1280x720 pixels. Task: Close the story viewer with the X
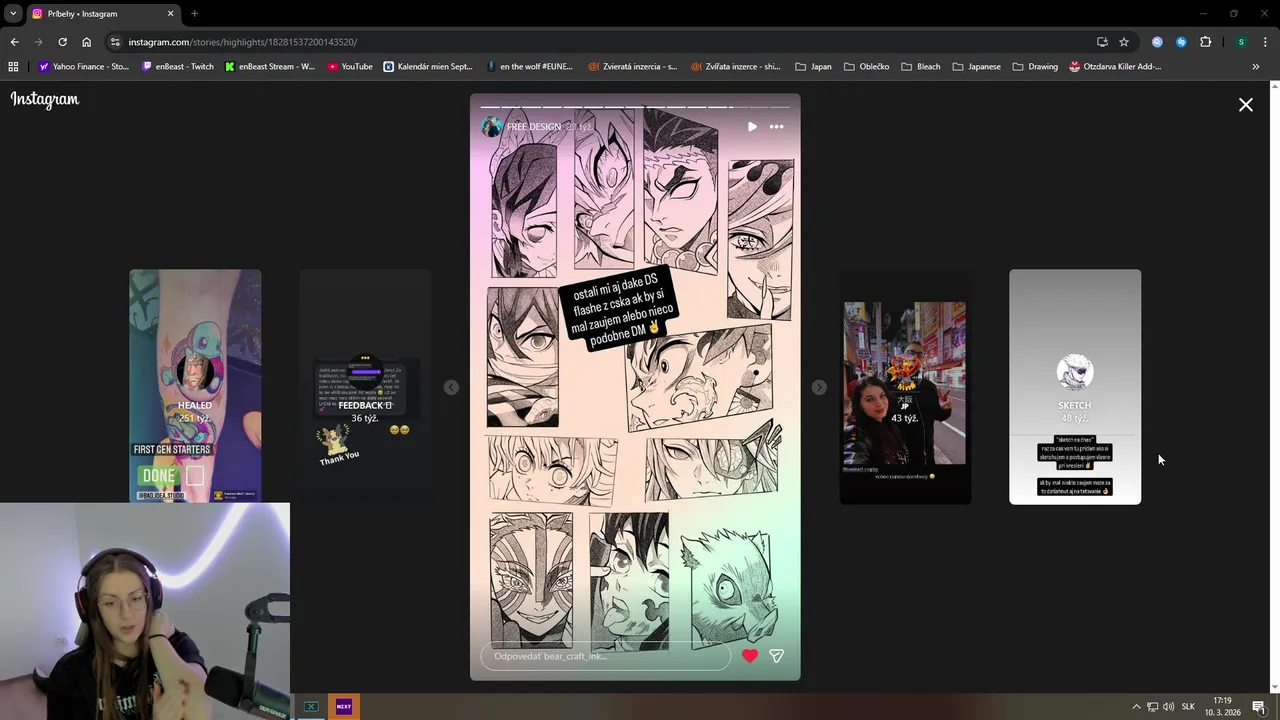1246,104
